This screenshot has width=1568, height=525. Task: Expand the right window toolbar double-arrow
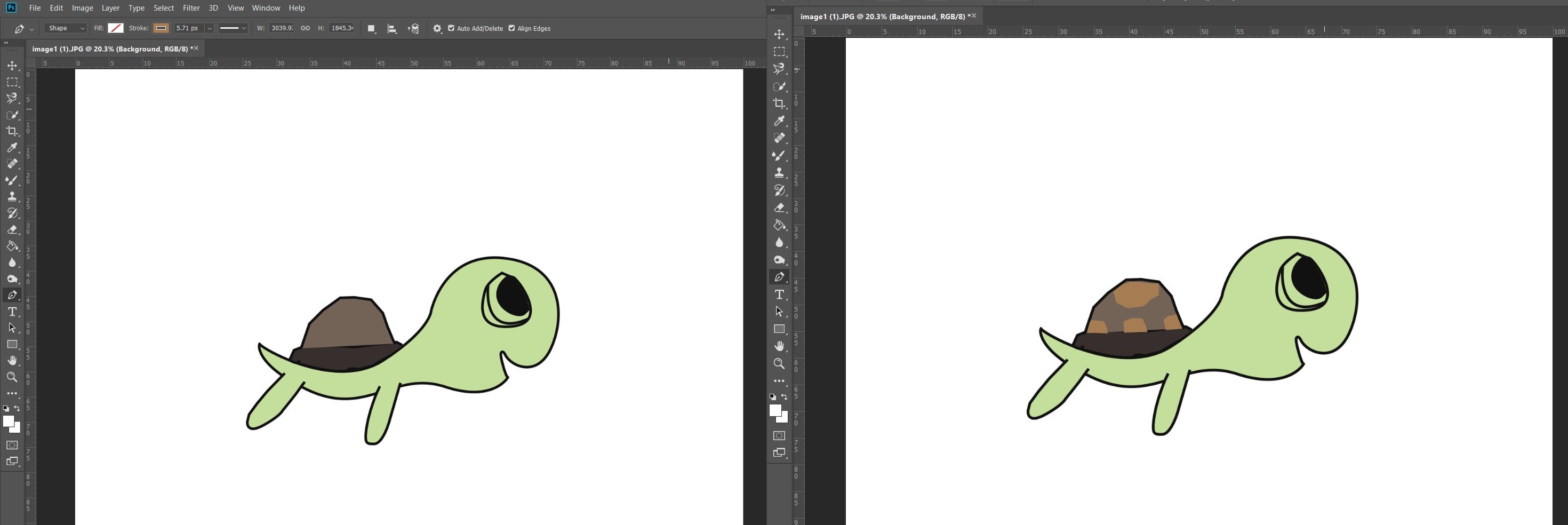point(773,10)
